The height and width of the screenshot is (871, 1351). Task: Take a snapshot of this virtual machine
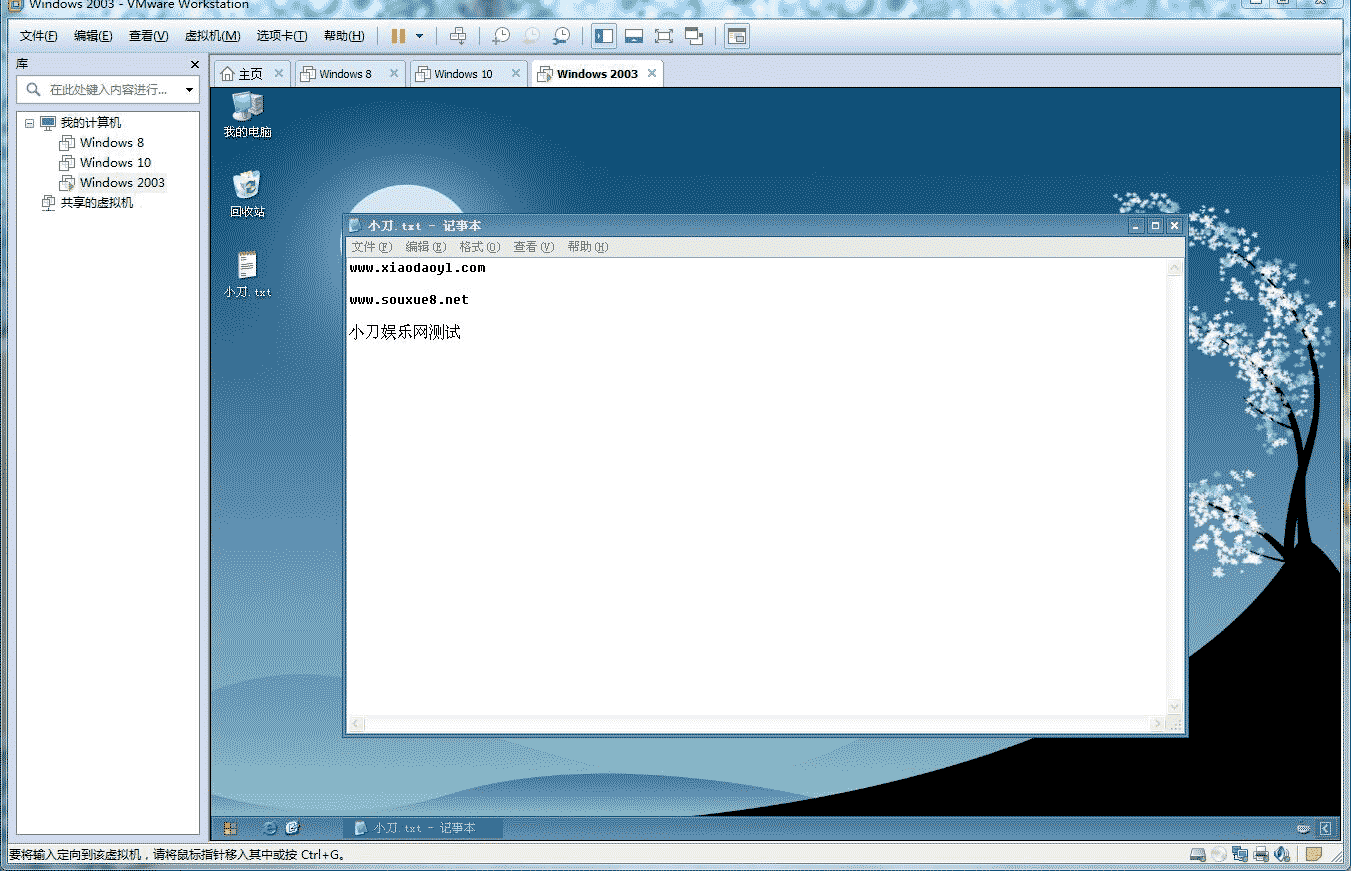500,36
